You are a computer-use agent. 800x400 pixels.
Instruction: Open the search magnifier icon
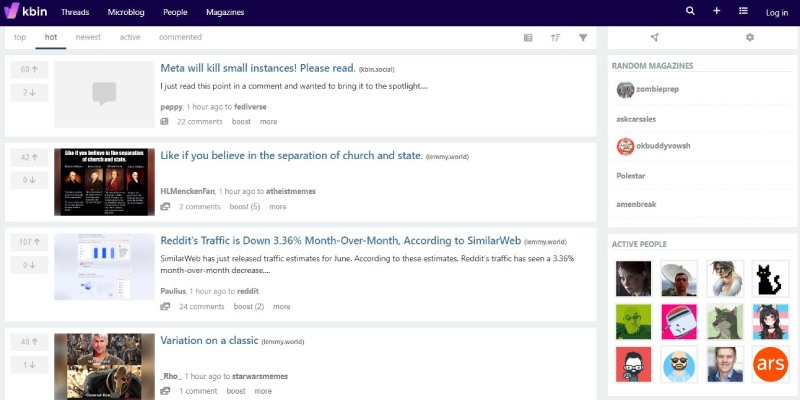coord(690,11)
